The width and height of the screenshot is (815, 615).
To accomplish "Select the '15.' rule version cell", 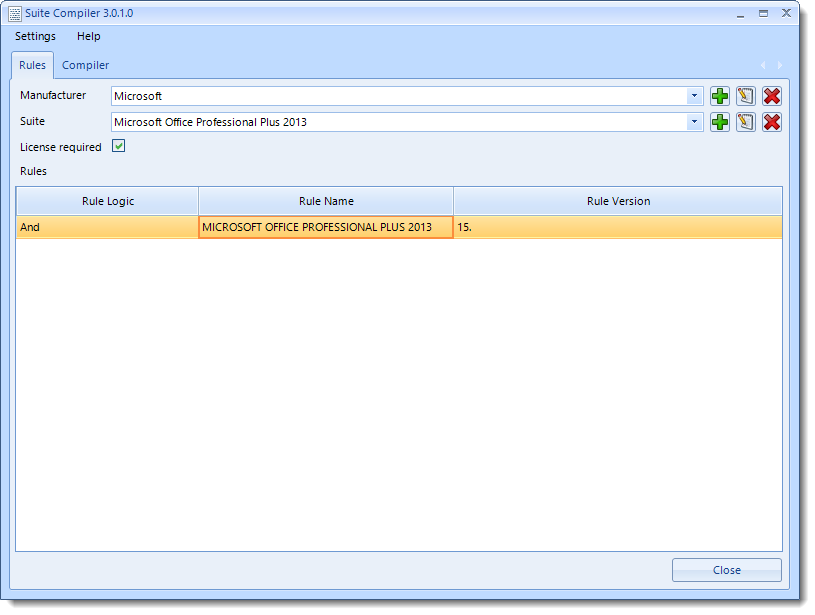I will pyautogui.click(x=618, y=227).
